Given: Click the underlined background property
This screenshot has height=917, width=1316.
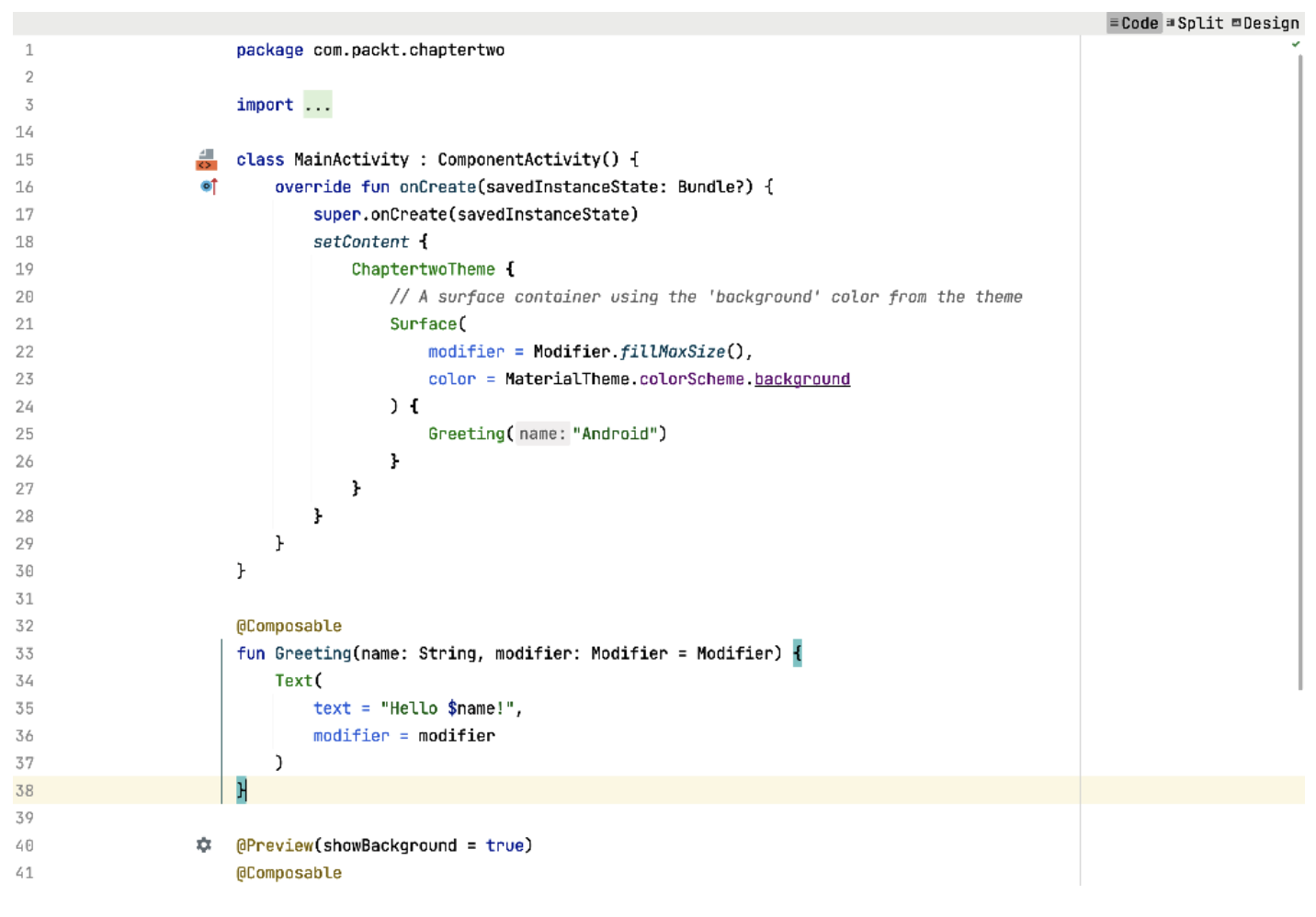Looking at the screenshot, I should point(801,379).
